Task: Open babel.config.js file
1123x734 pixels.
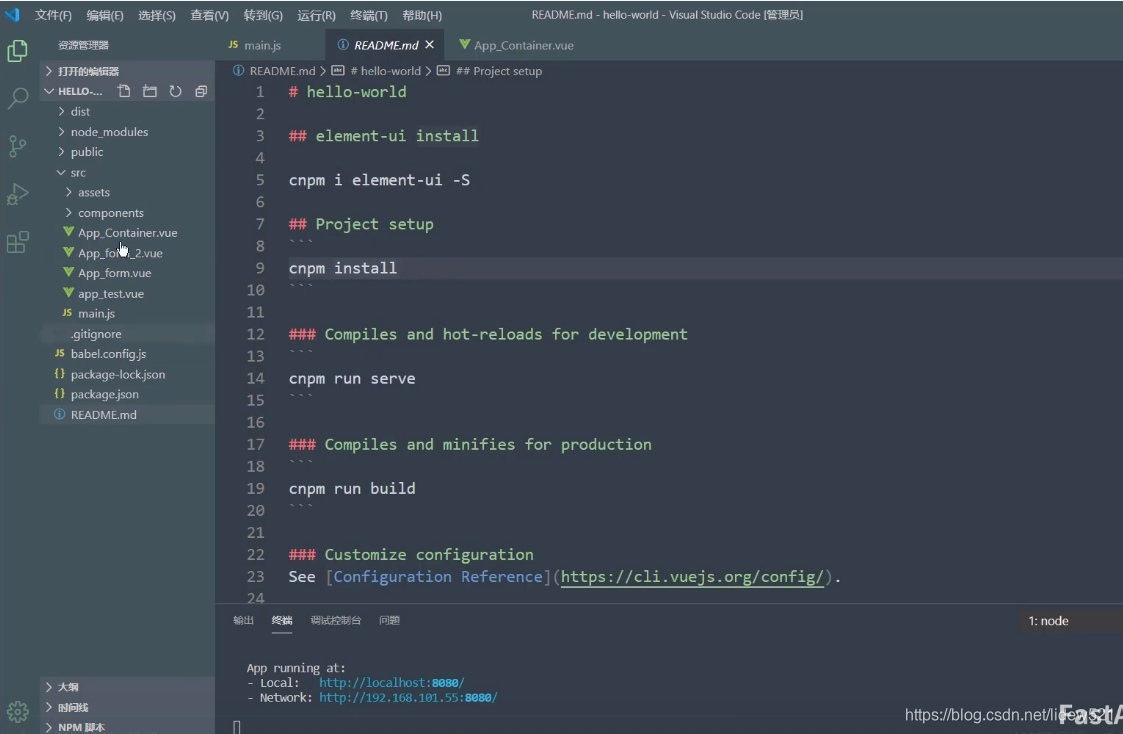Action: [127, 354]
